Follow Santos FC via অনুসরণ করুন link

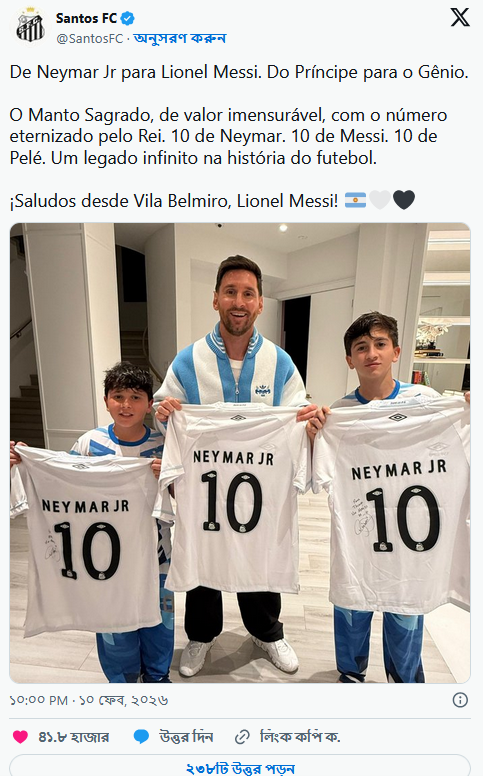(x=180, y=39)
